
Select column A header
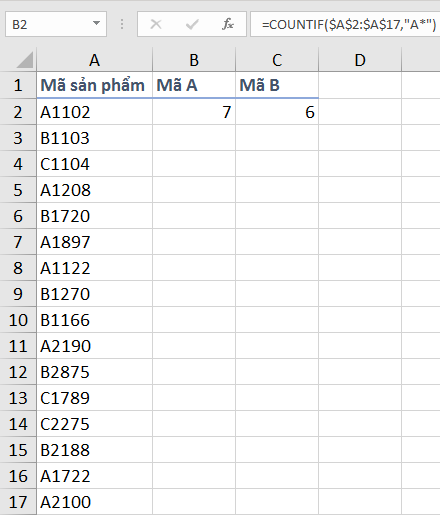tap(94, 60)
